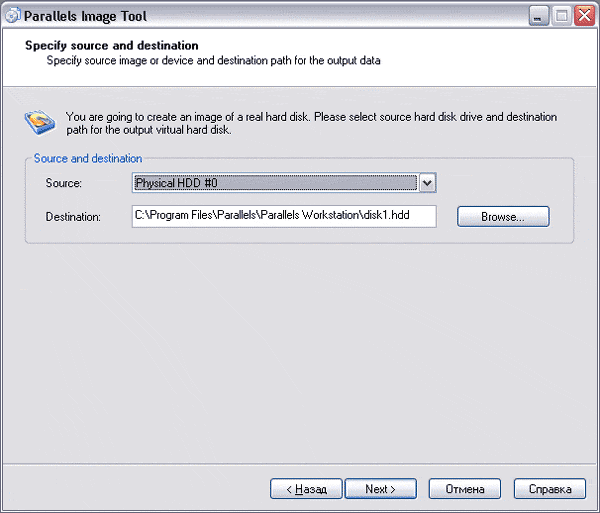Open the Browse... file dialog button

(503, 217)
